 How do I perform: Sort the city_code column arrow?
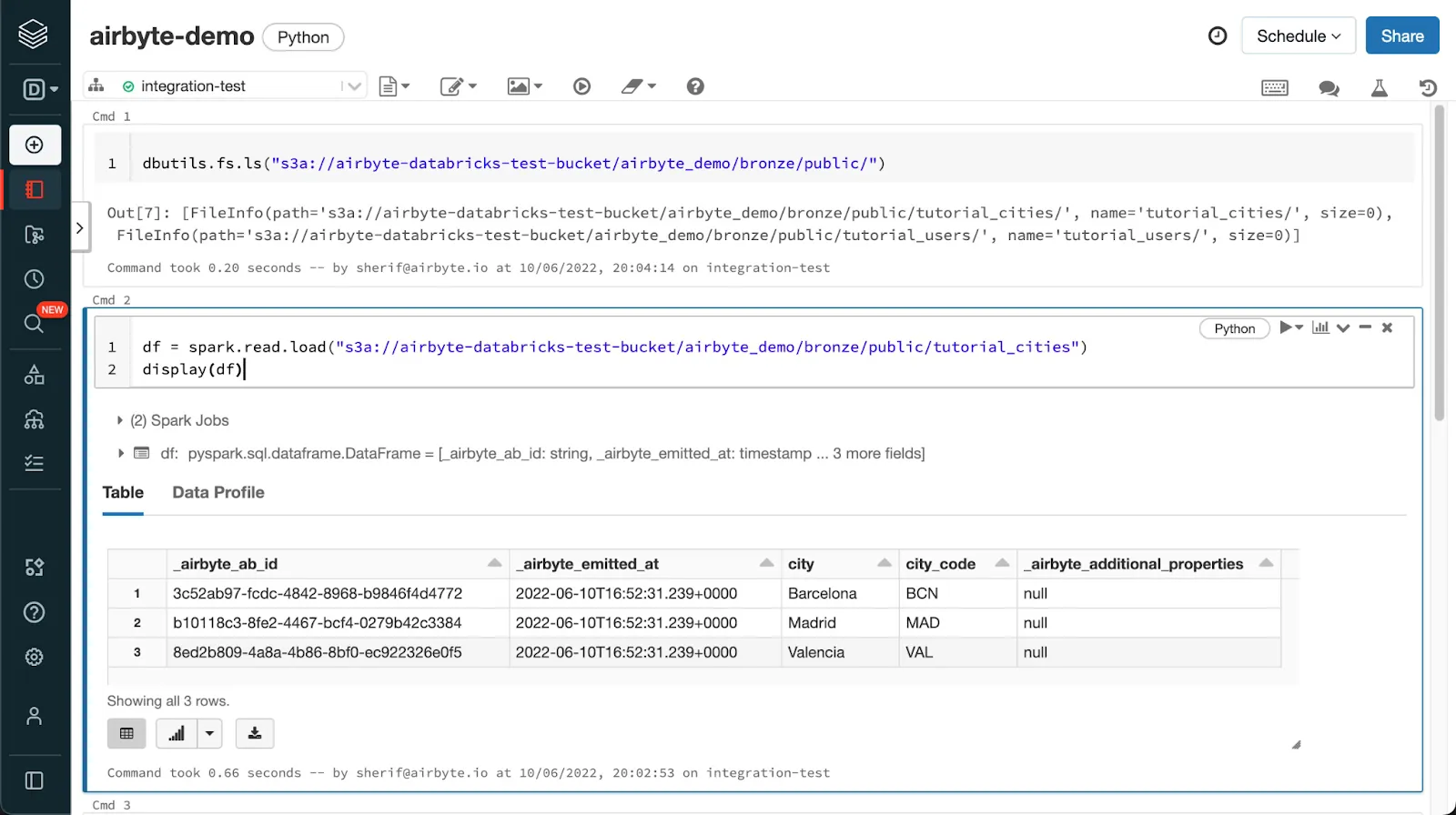pos(1002,563)
